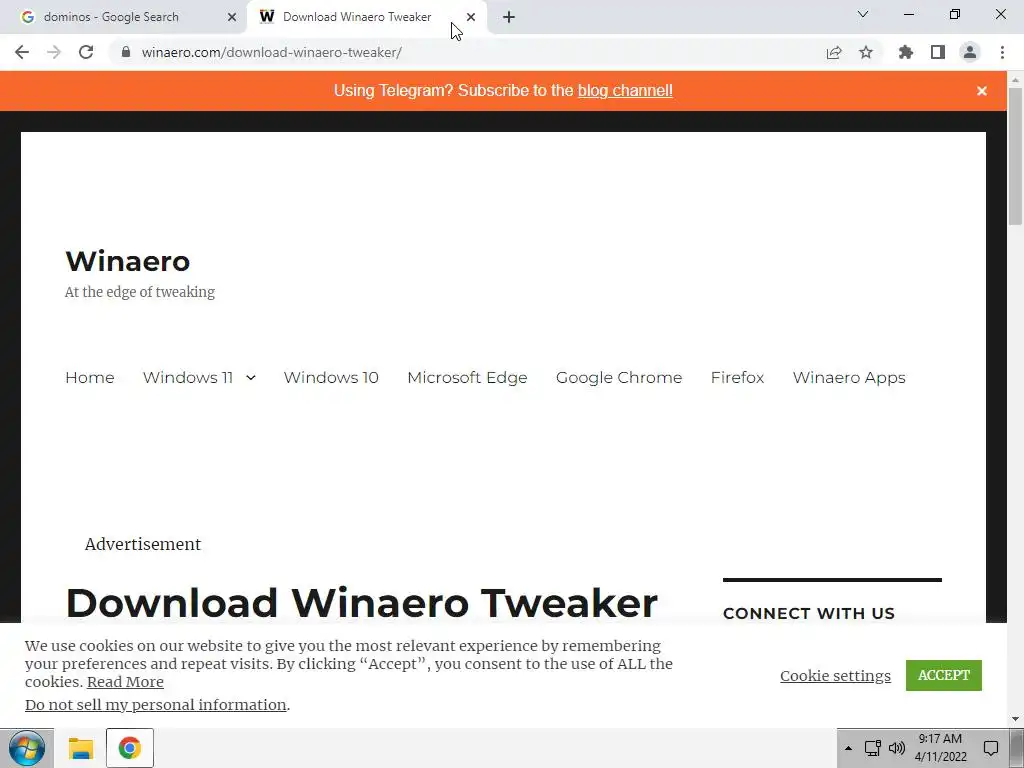Viewport: 1024px width, 768px height.
Task: Open File Explorer from taskbar
Action: tap(81, 748)
